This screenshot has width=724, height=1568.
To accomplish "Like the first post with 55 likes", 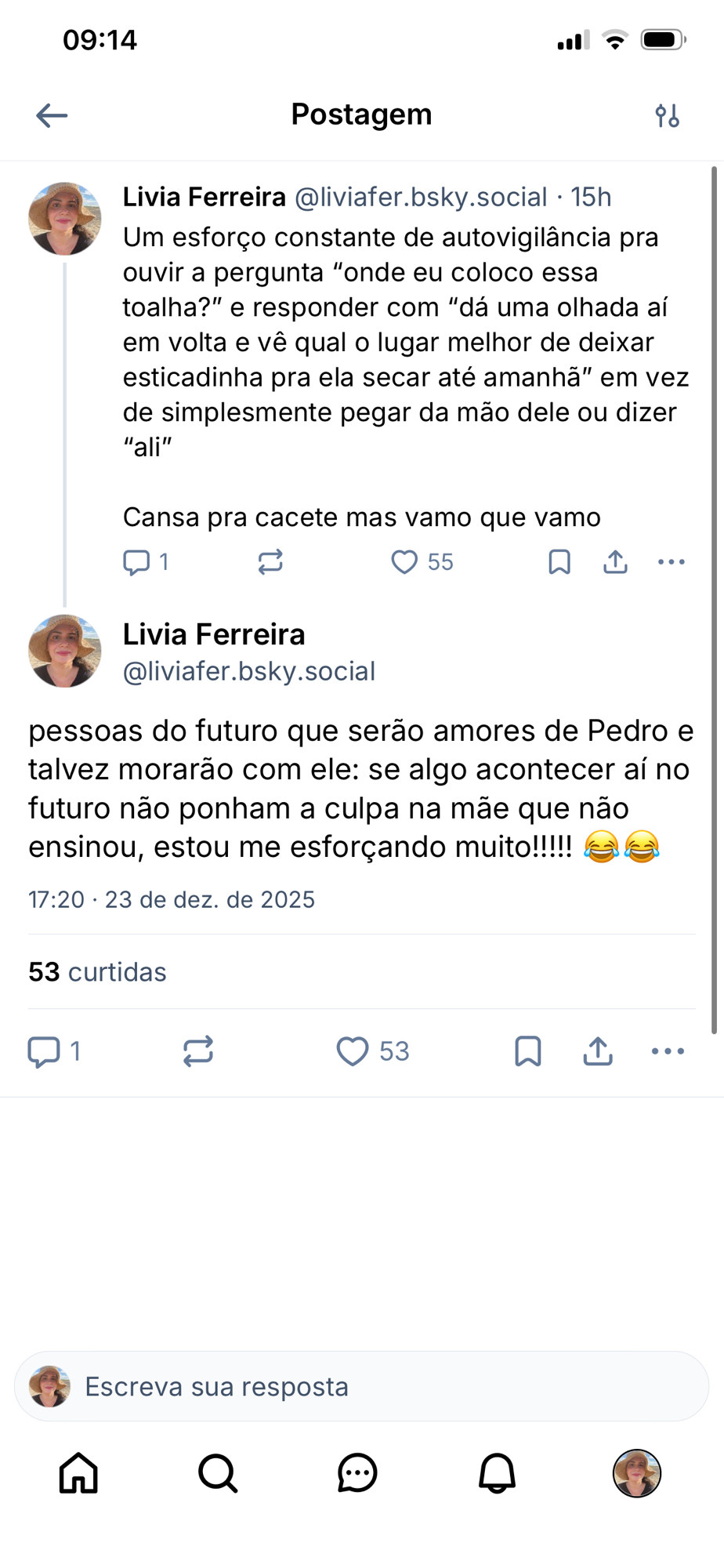I will pos(405,562).
